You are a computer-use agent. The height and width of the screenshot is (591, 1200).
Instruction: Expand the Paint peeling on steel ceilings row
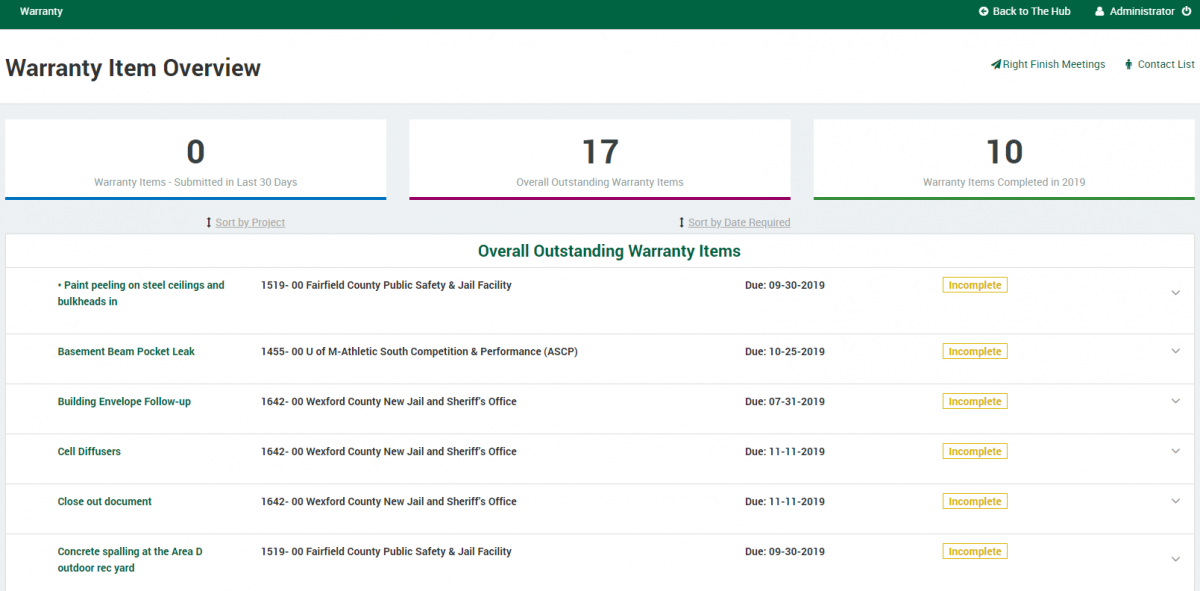click(x=1175, y=292)
